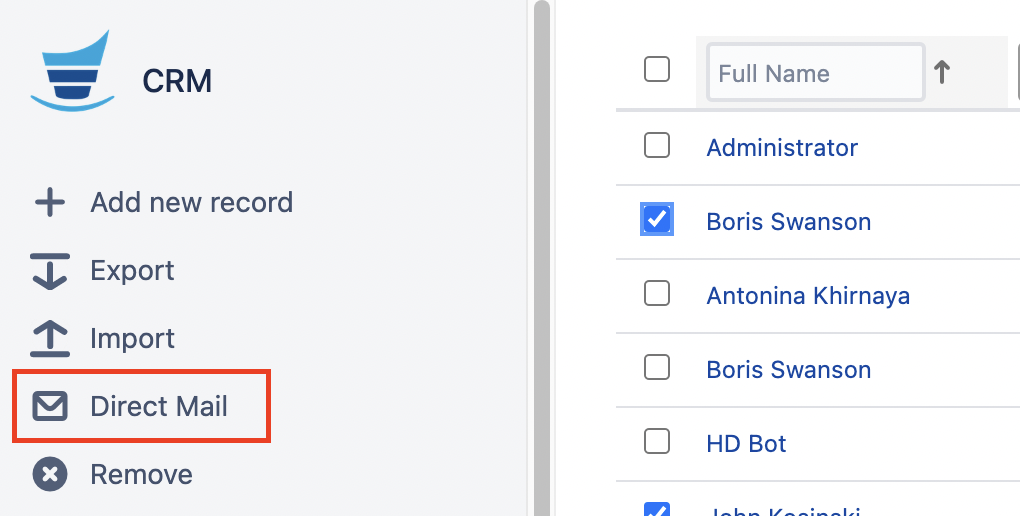Uncheck the selected Boris Swanson checkbox
Image resolution: width=1020 pixels, height=516 pixels.
[x=657, y=219]
